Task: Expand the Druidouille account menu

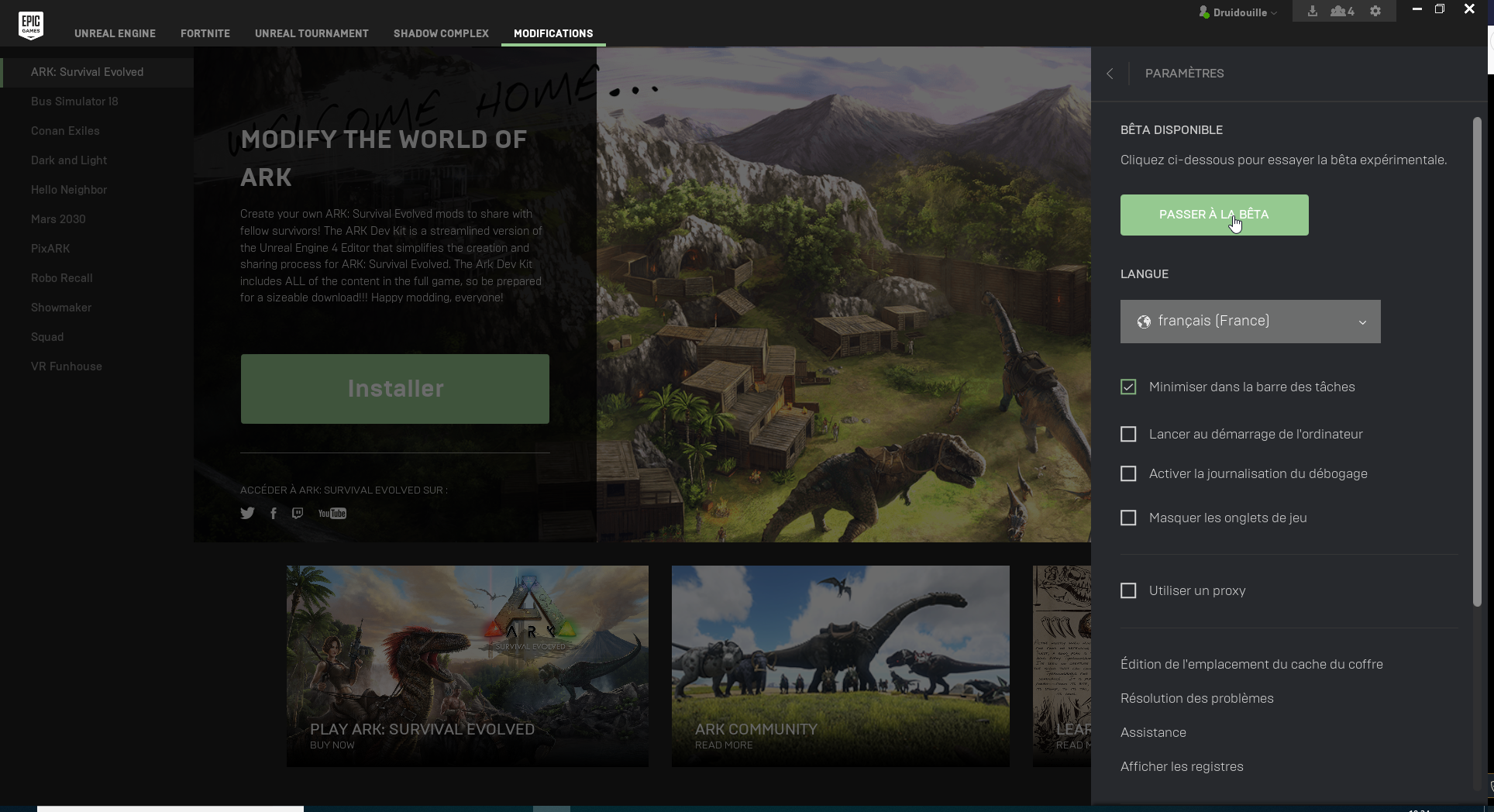Action: pos(1238,12)
